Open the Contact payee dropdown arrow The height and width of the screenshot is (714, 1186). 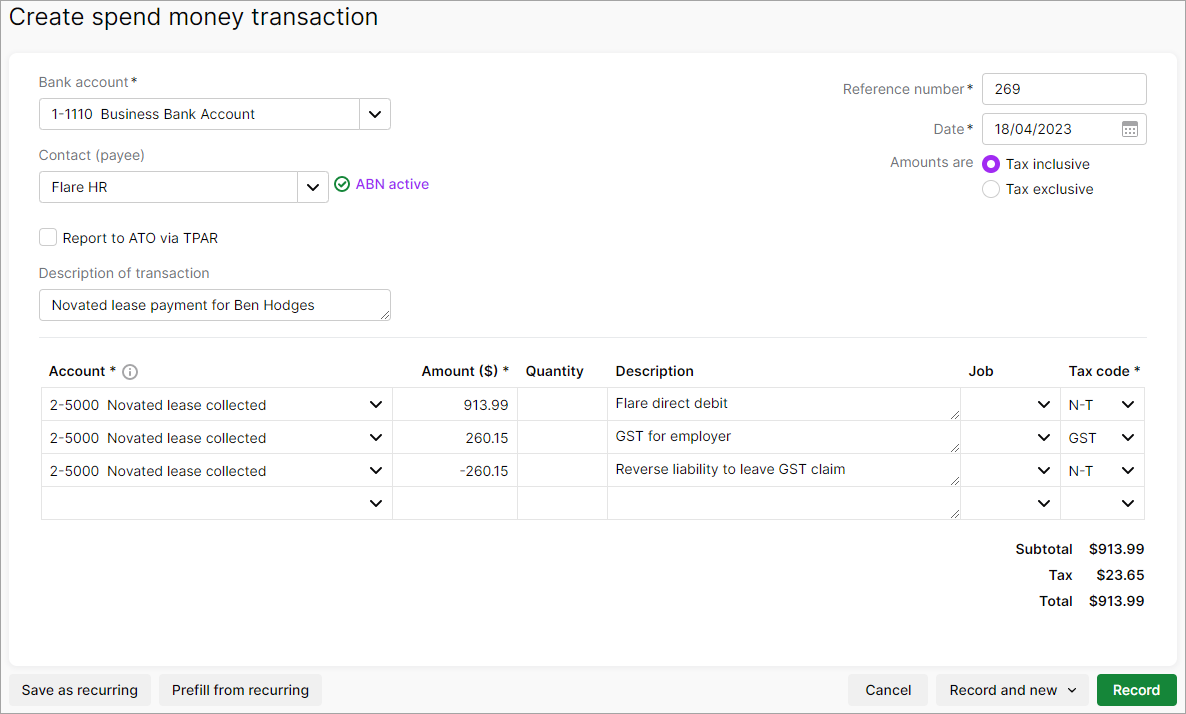point(312,187)
